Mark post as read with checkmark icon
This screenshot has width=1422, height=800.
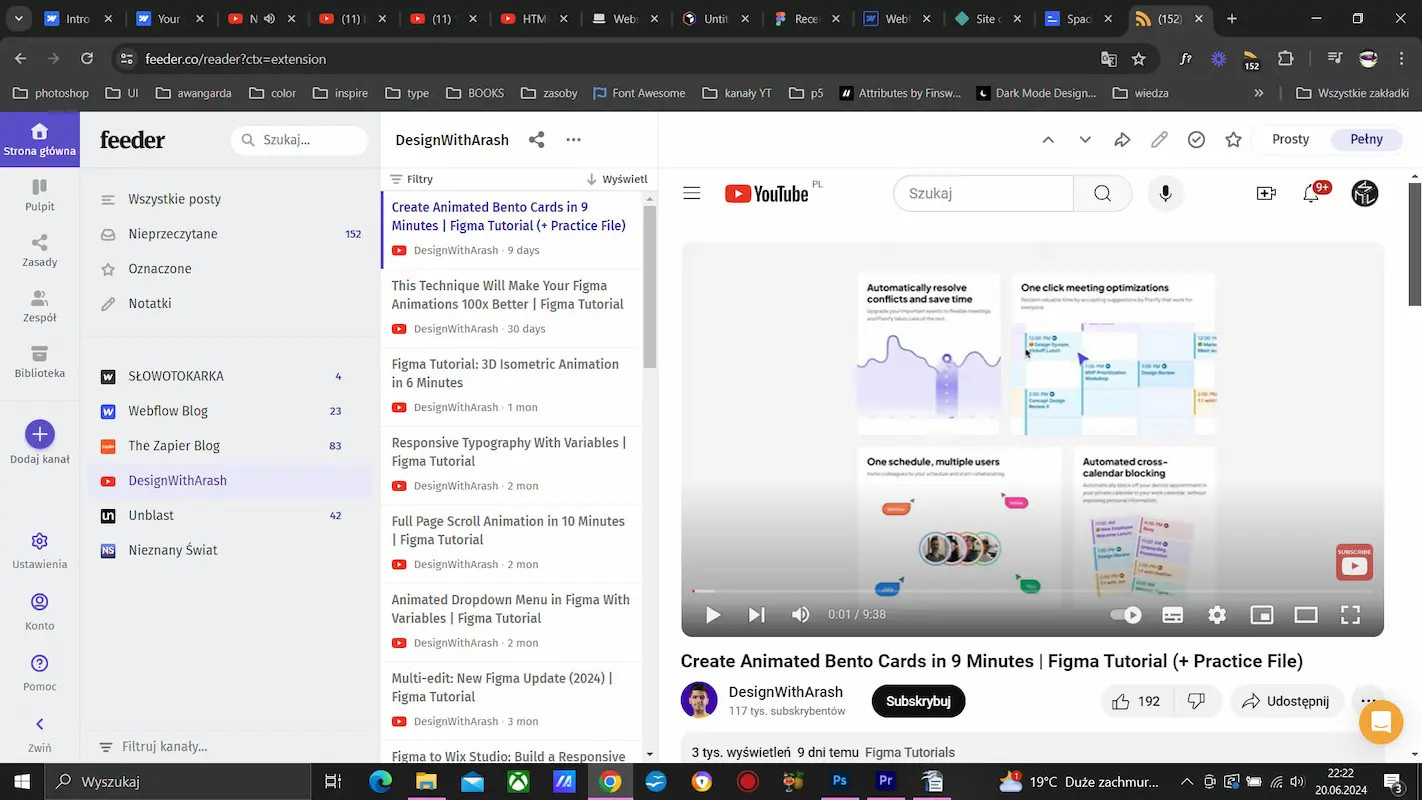coord(1196,140)
